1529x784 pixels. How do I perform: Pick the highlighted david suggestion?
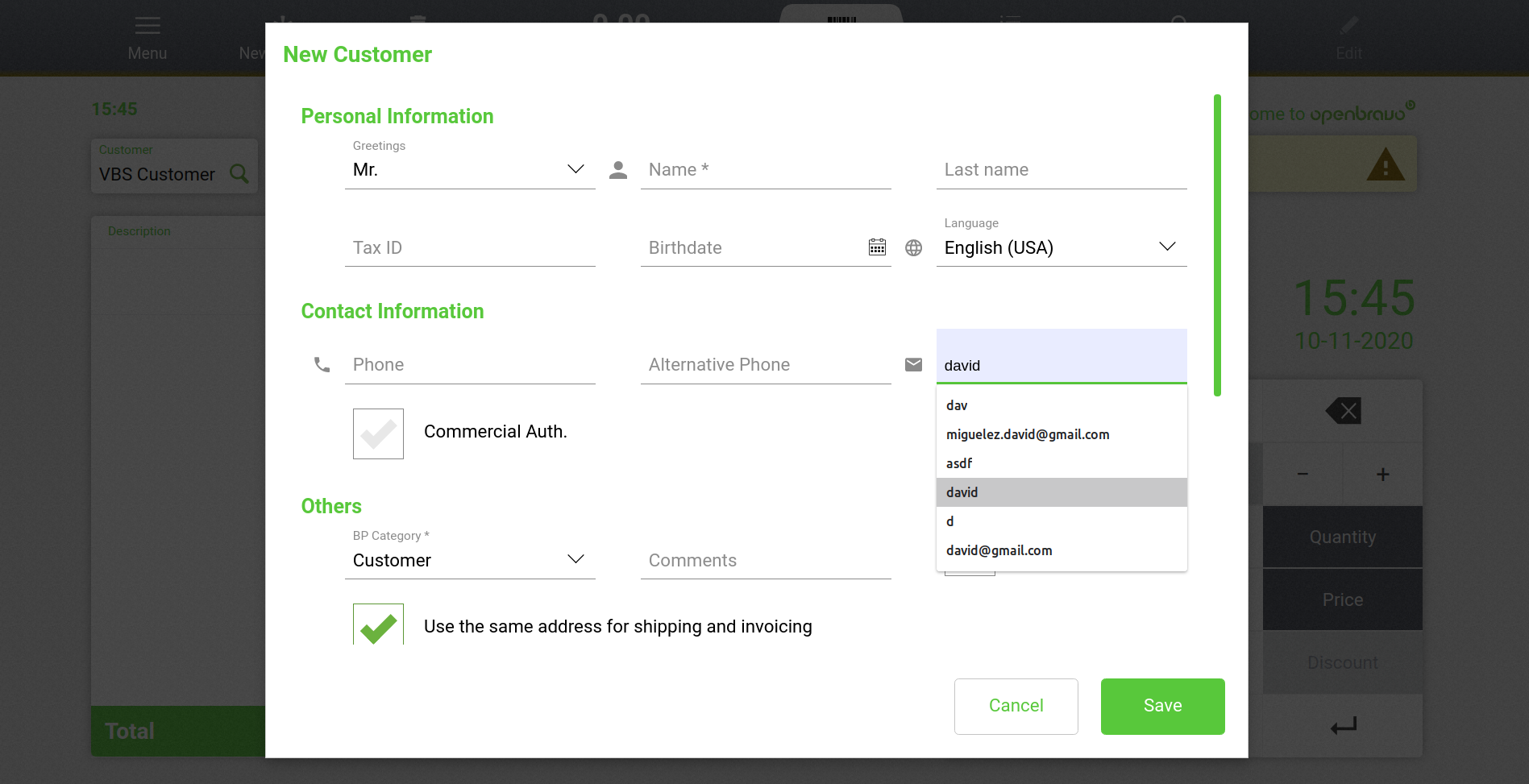962,492
